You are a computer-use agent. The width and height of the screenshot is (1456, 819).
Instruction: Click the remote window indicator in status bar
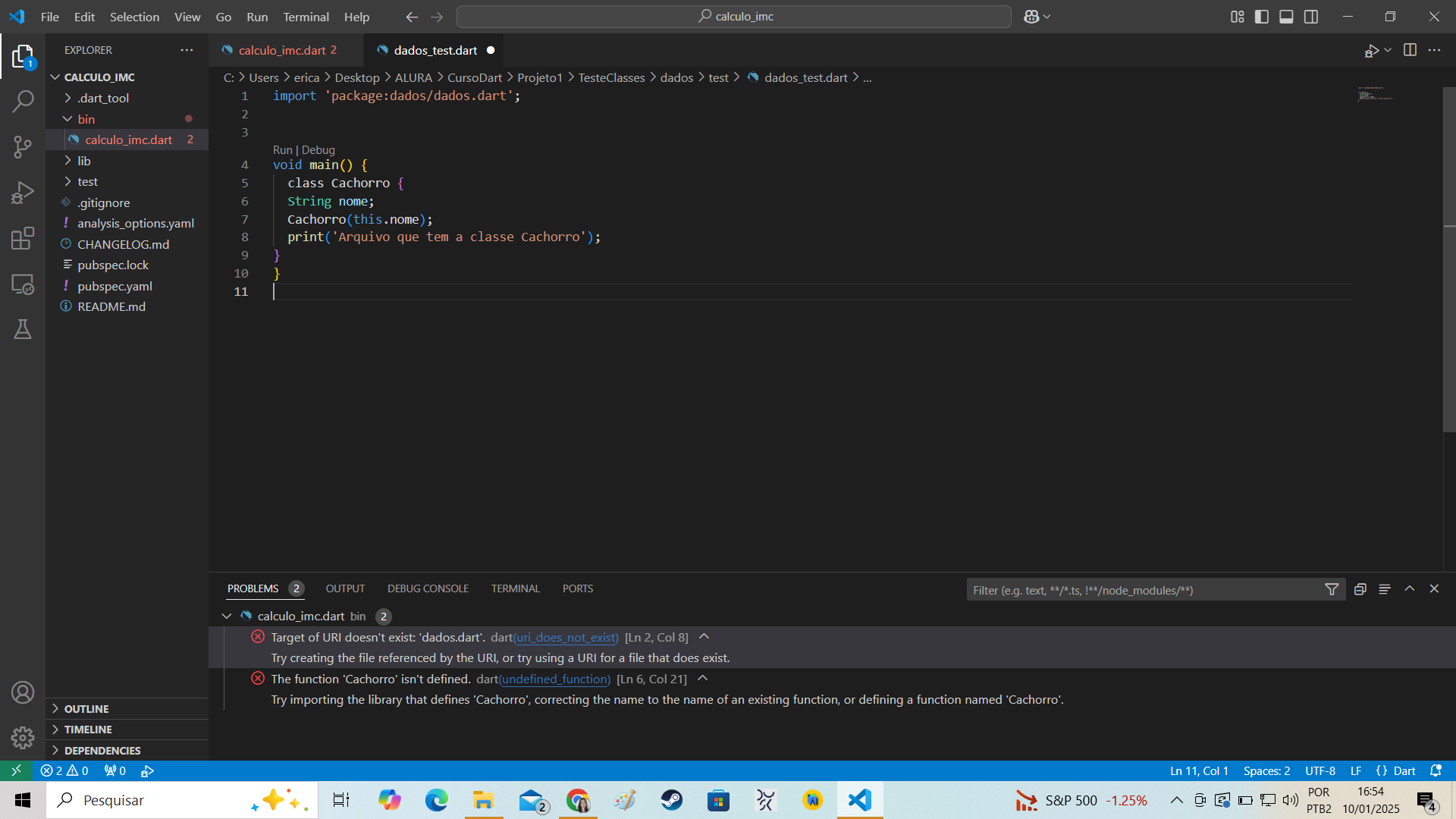click(x=16, y=770)
